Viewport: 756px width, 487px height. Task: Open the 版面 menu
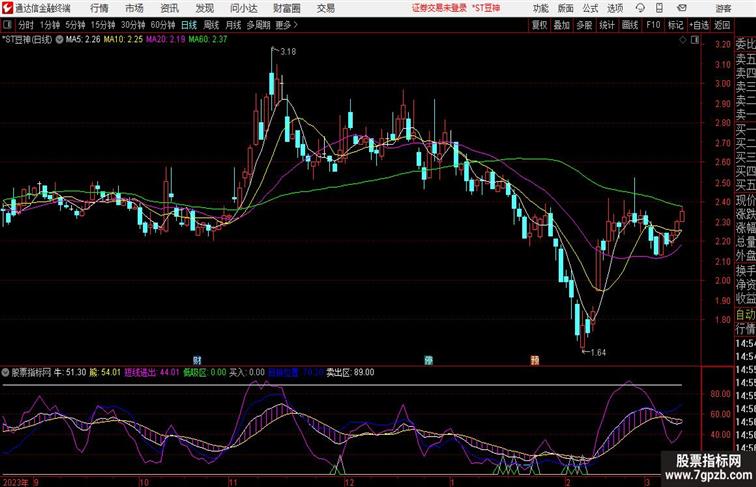pos(566,8)
